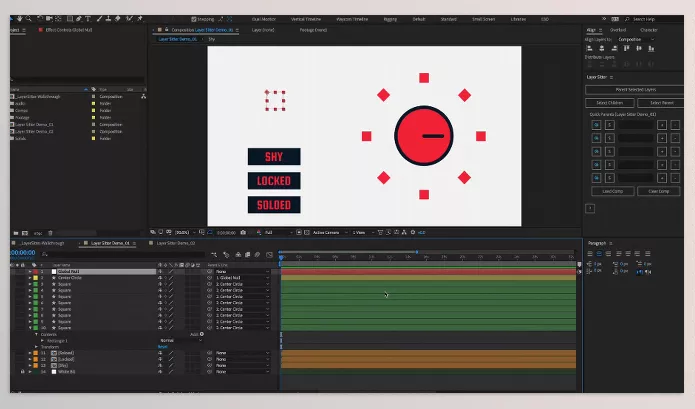Image resolution: width=695 pixels, height=409 pixels.
Task: Open the Character panel tab
Action: (649, 30)
